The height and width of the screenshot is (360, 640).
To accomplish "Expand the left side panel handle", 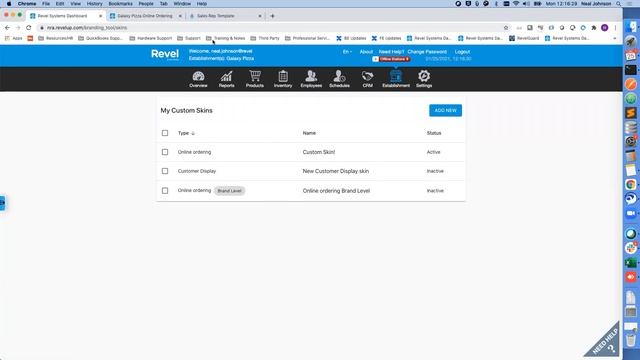I will [x=2, y=203].
